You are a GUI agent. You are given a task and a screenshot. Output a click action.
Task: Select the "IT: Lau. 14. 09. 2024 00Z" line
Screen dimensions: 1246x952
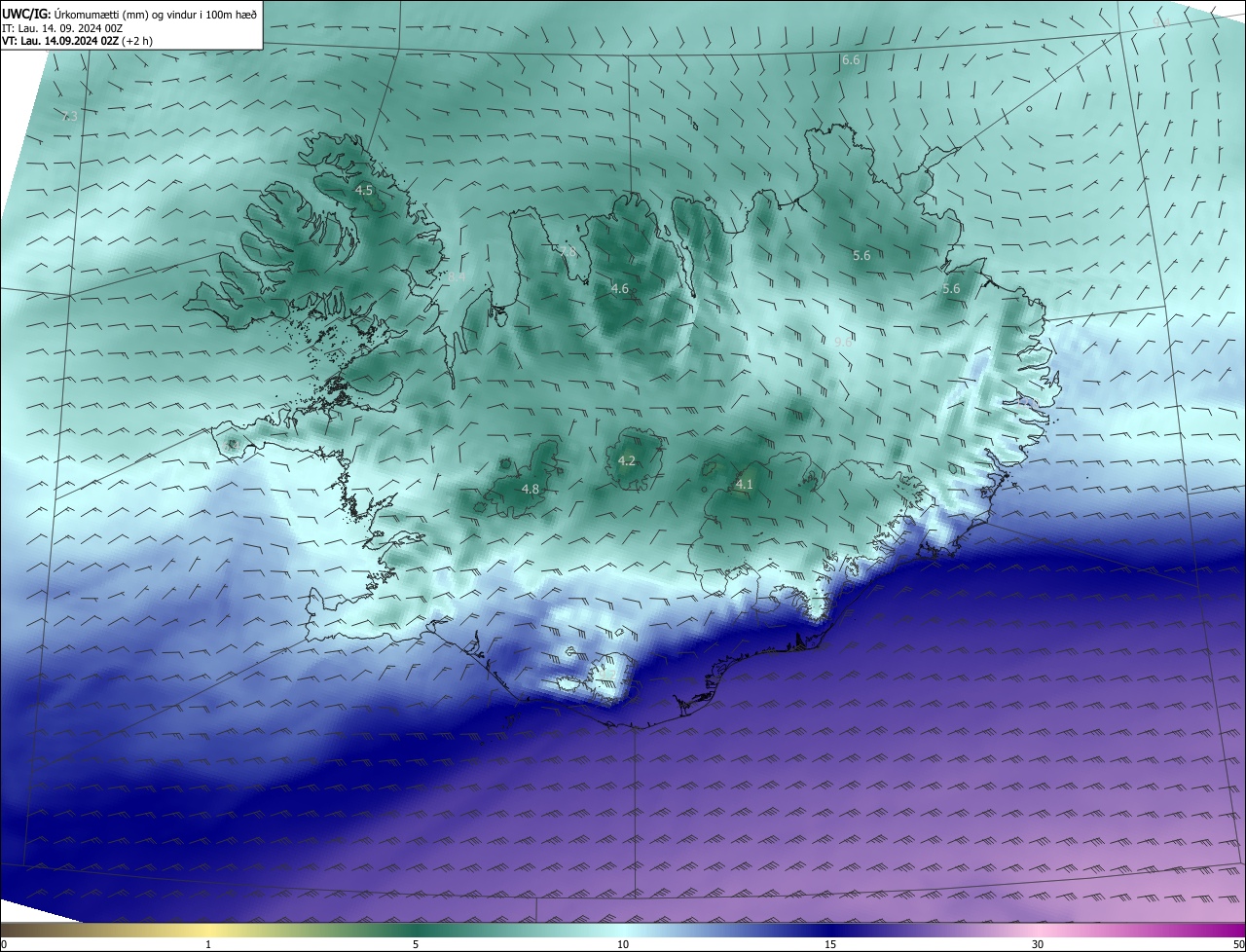(62, 28)
